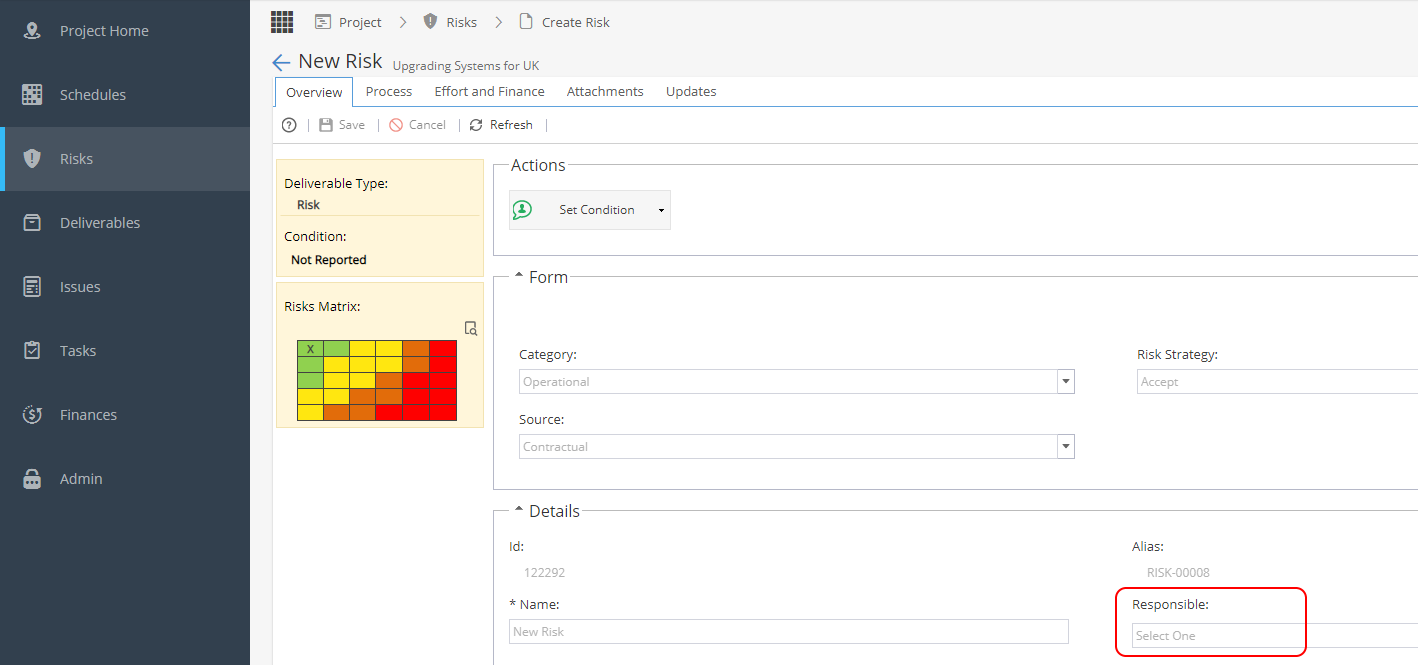This screenshot has height=665, width=1418.
Task: Click the Risks shield icon in sidebar
Action: pos(32,159)
